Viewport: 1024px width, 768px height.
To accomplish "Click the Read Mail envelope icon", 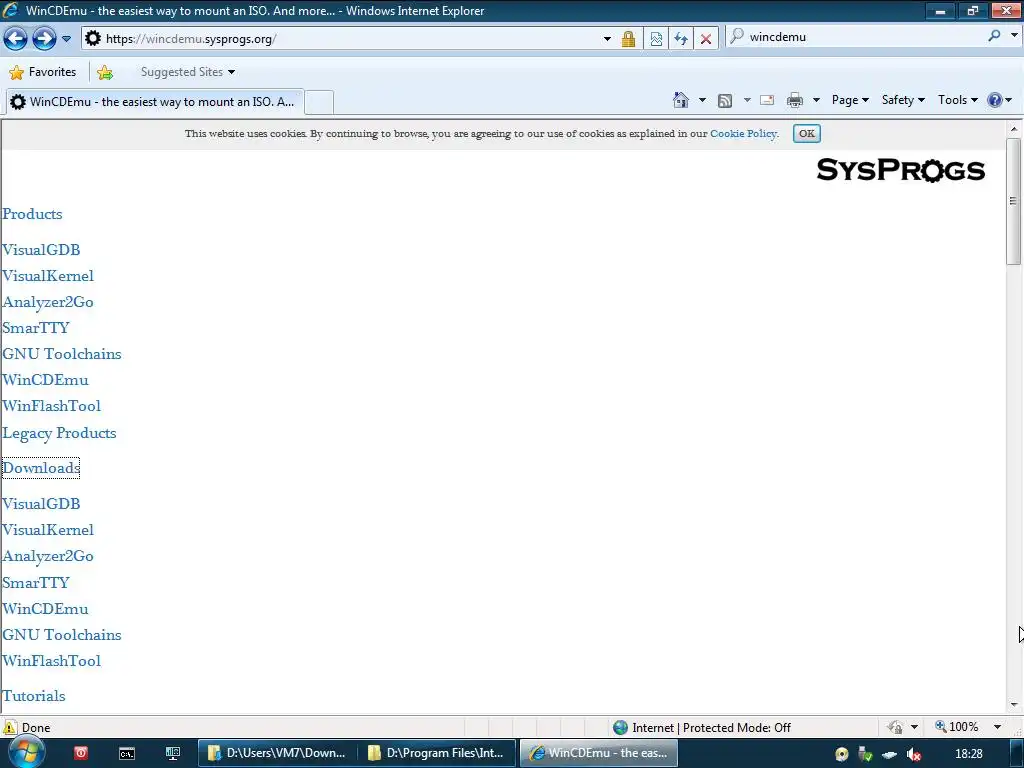I will point(767,100).
